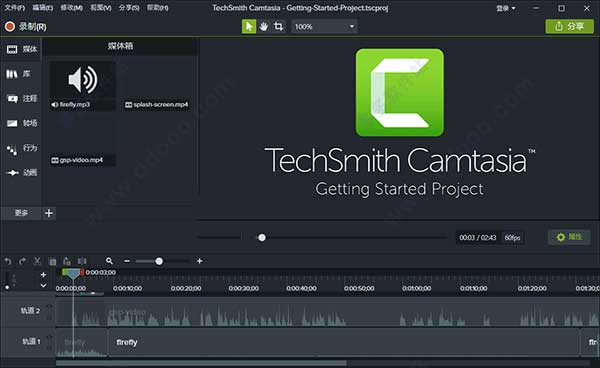
Task: Open the Transitions panel in sidebar
Action: tap(22, 123)
